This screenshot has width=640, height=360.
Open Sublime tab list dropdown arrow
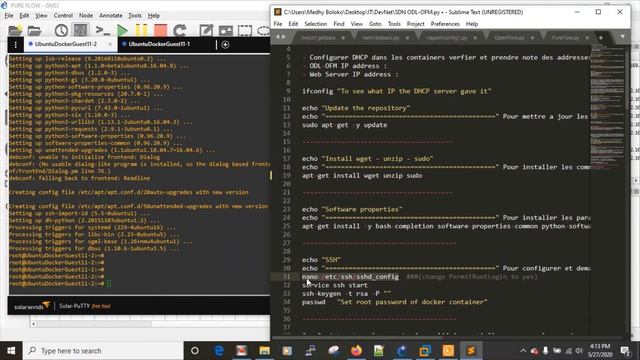(622, 37)
